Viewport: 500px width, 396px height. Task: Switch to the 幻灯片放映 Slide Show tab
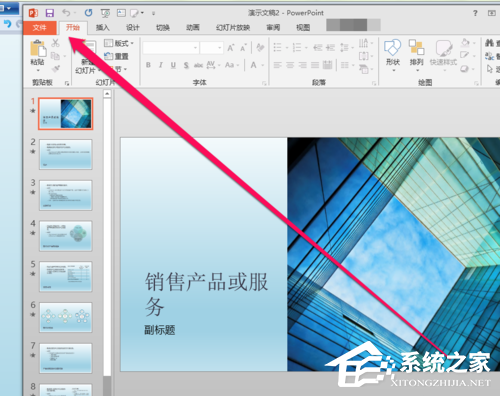(233, 28)
